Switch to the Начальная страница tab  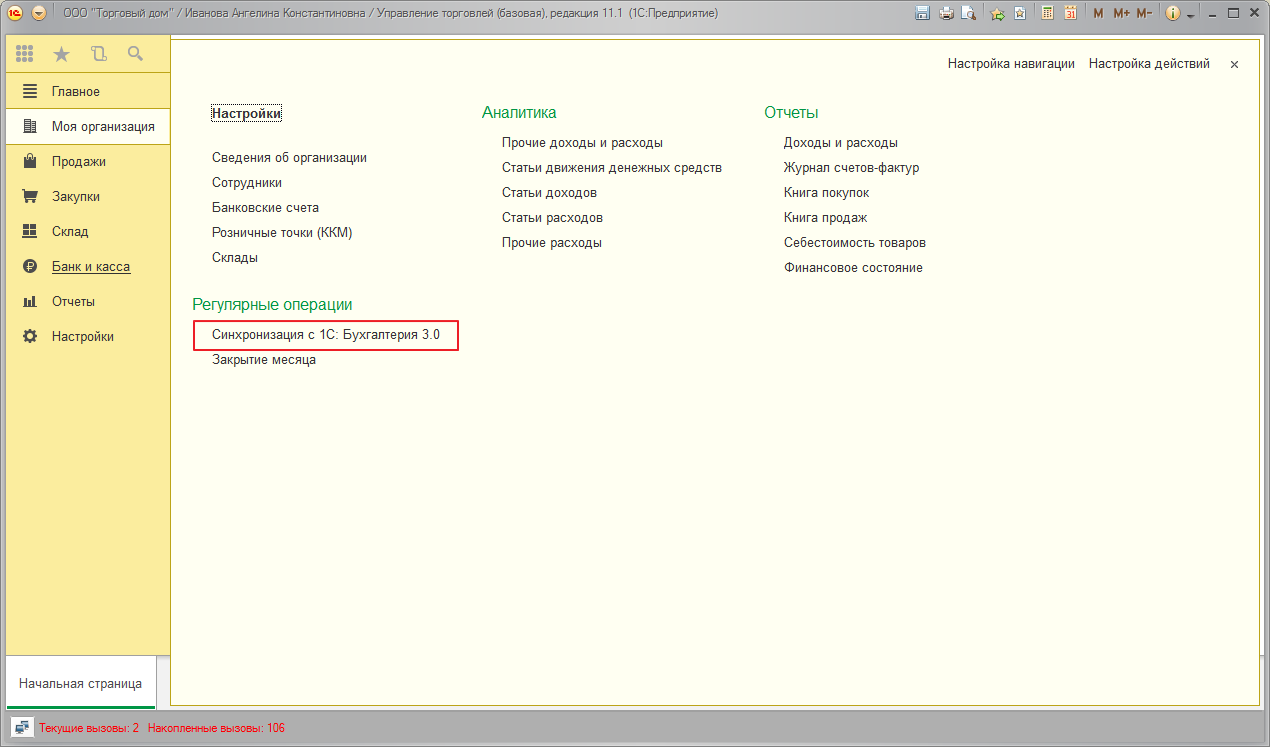[80, 684]
